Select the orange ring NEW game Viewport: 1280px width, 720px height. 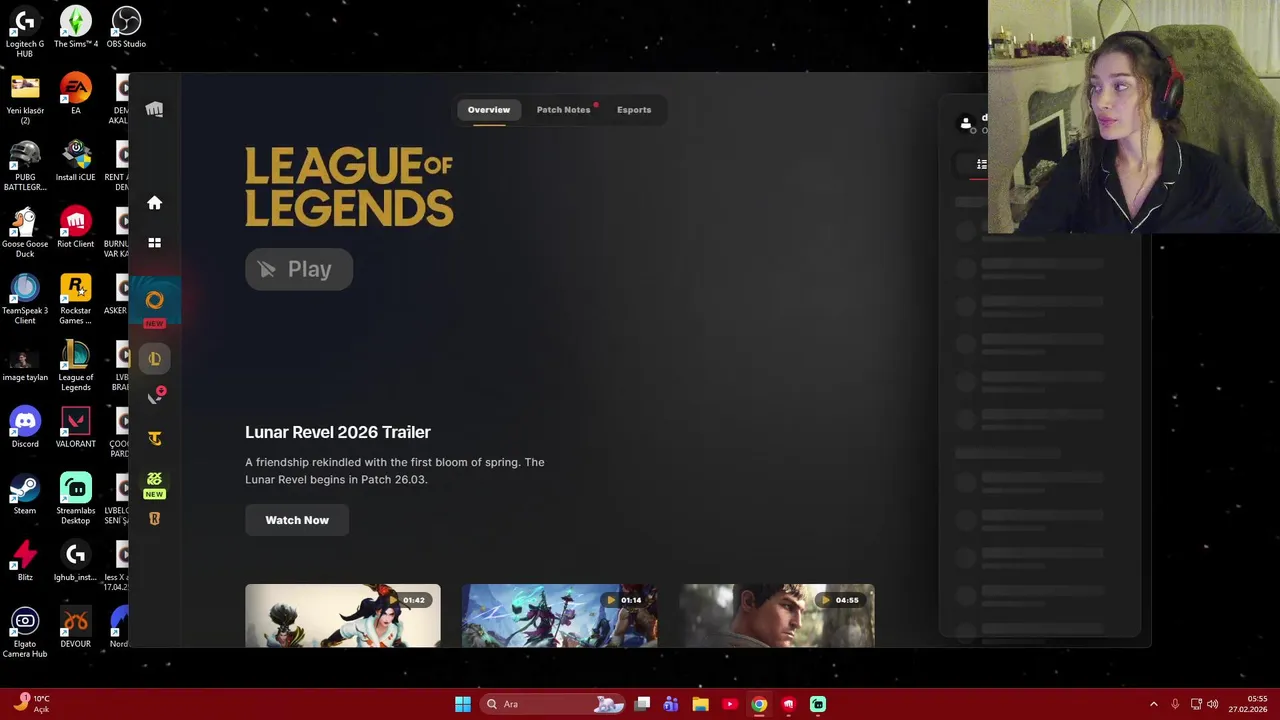[154, 303]
